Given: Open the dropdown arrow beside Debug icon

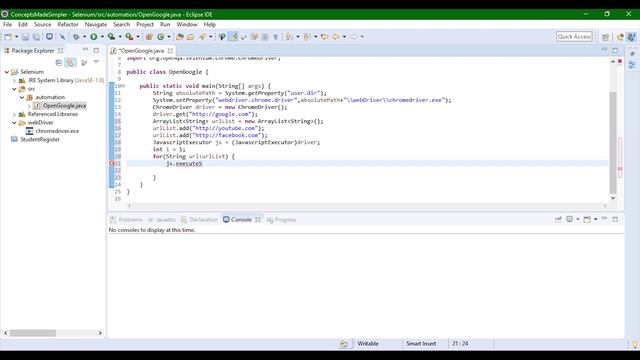Looking at the screenshot, I should (84, 37).
